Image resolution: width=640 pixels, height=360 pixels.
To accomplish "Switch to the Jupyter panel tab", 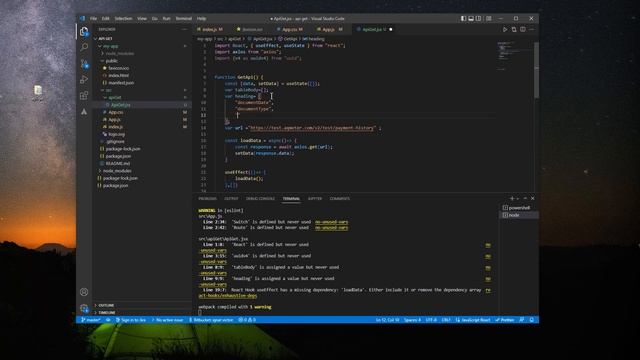I will point(315,198).
